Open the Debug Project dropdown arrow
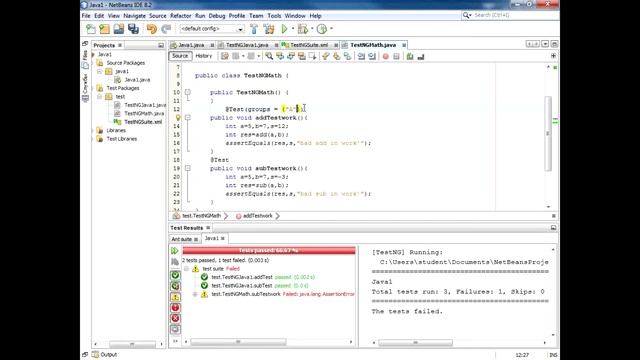The image size is (640, 360). [312, 29]
